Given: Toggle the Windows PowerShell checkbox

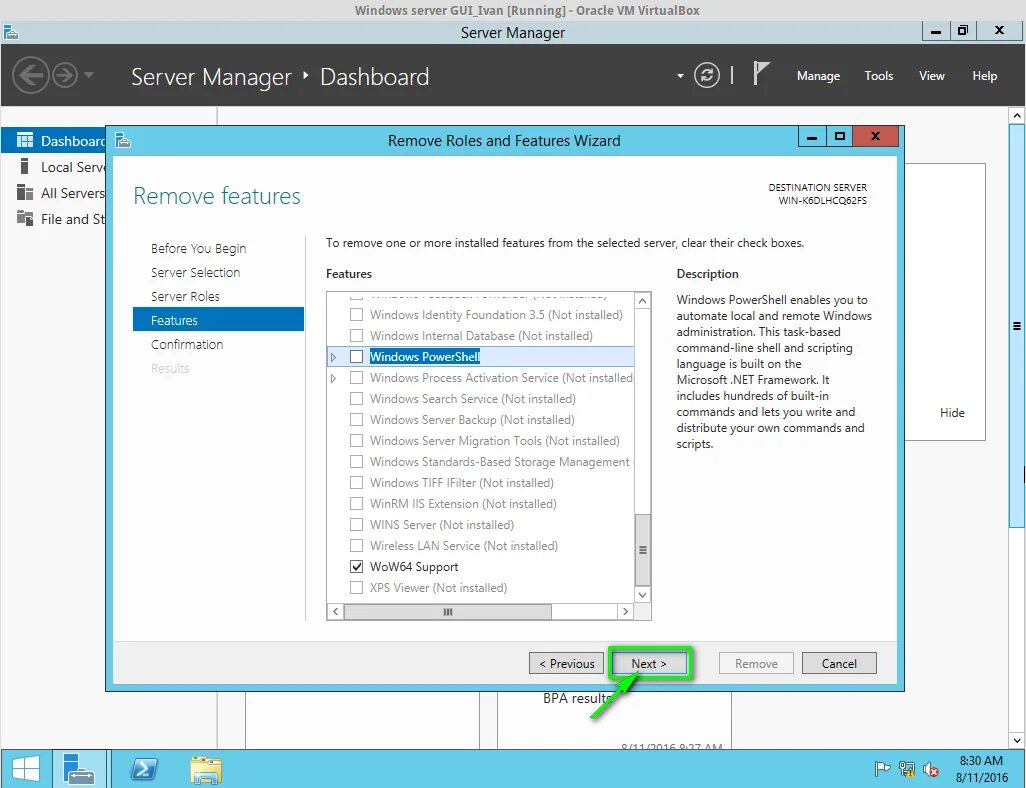Looking at the screenshot, I should [357, 357].
